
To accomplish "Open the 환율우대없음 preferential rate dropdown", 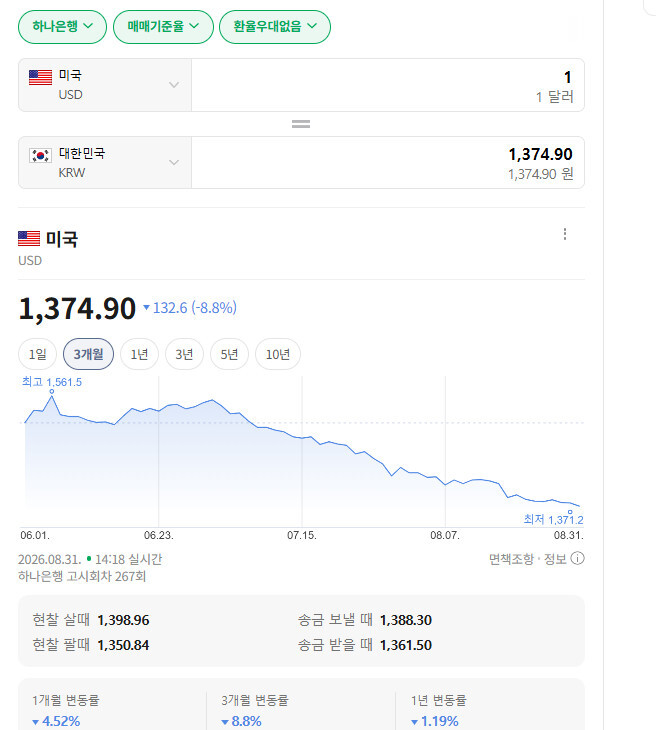I will tap(275, 27).
